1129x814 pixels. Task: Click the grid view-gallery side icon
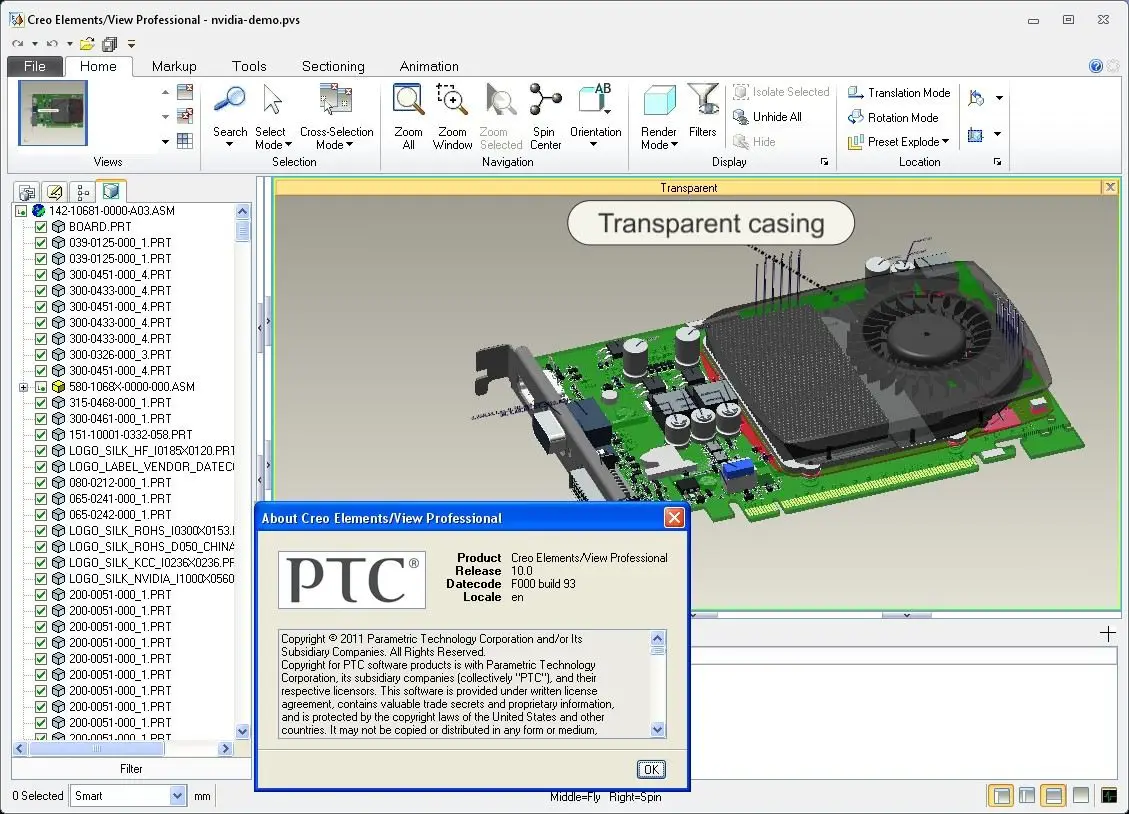(185, 141)
